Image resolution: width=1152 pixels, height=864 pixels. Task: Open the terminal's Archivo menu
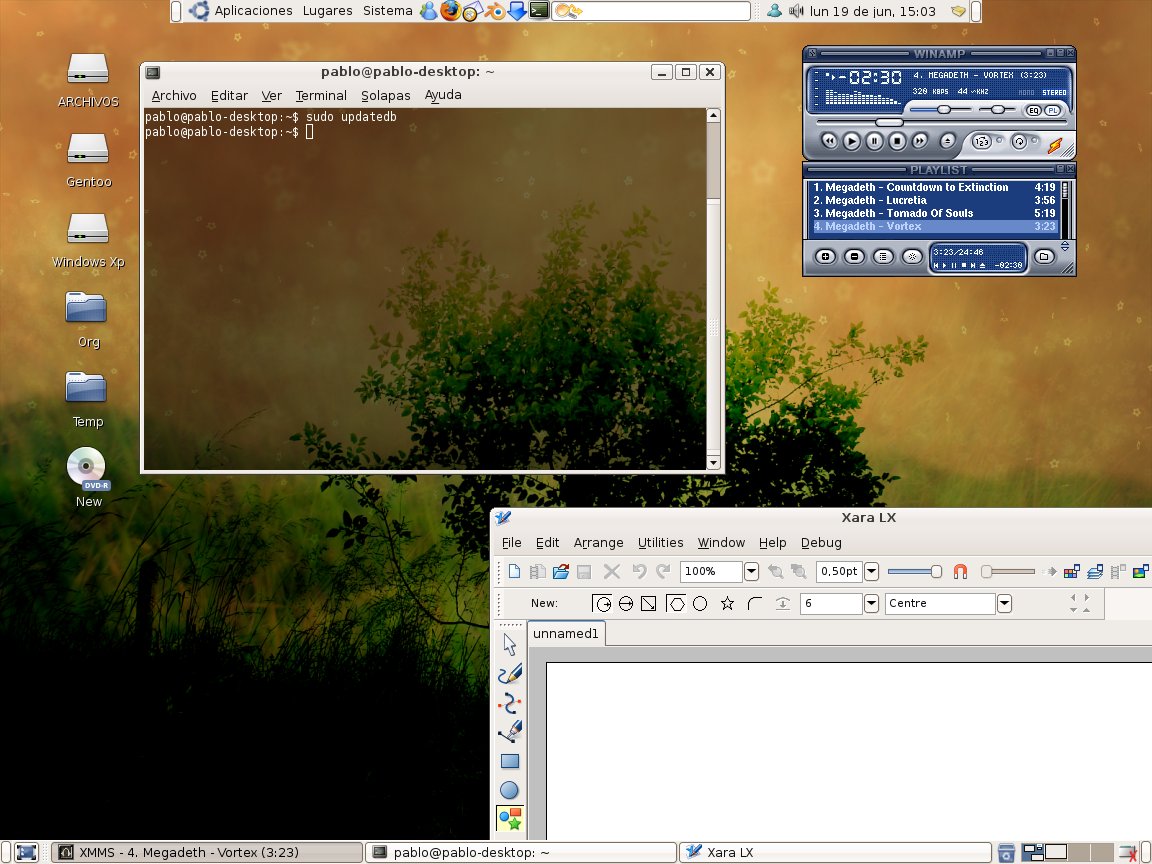[x=174, y=96]
